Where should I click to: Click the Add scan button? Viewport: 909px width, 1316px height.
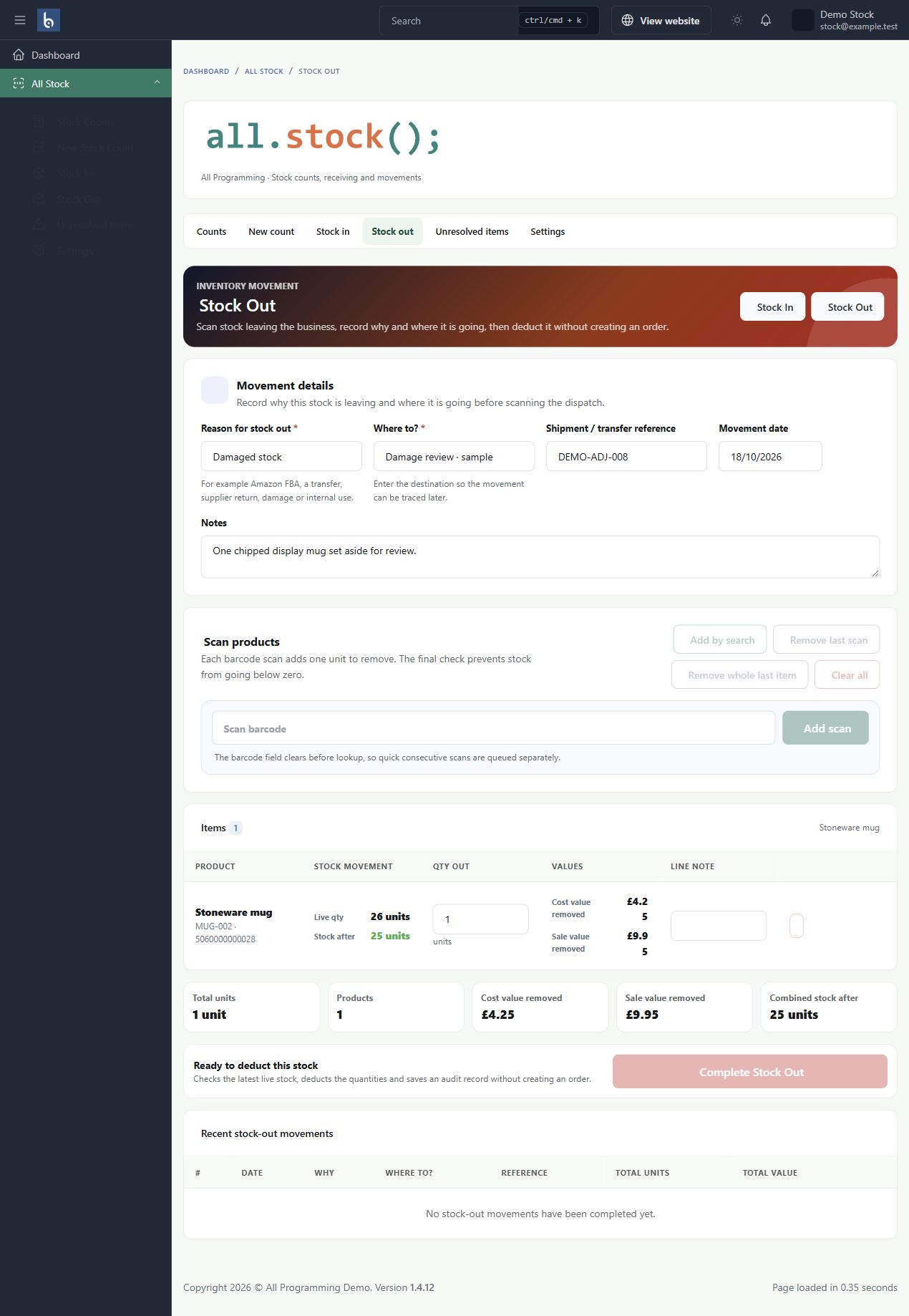pos(826,728)
